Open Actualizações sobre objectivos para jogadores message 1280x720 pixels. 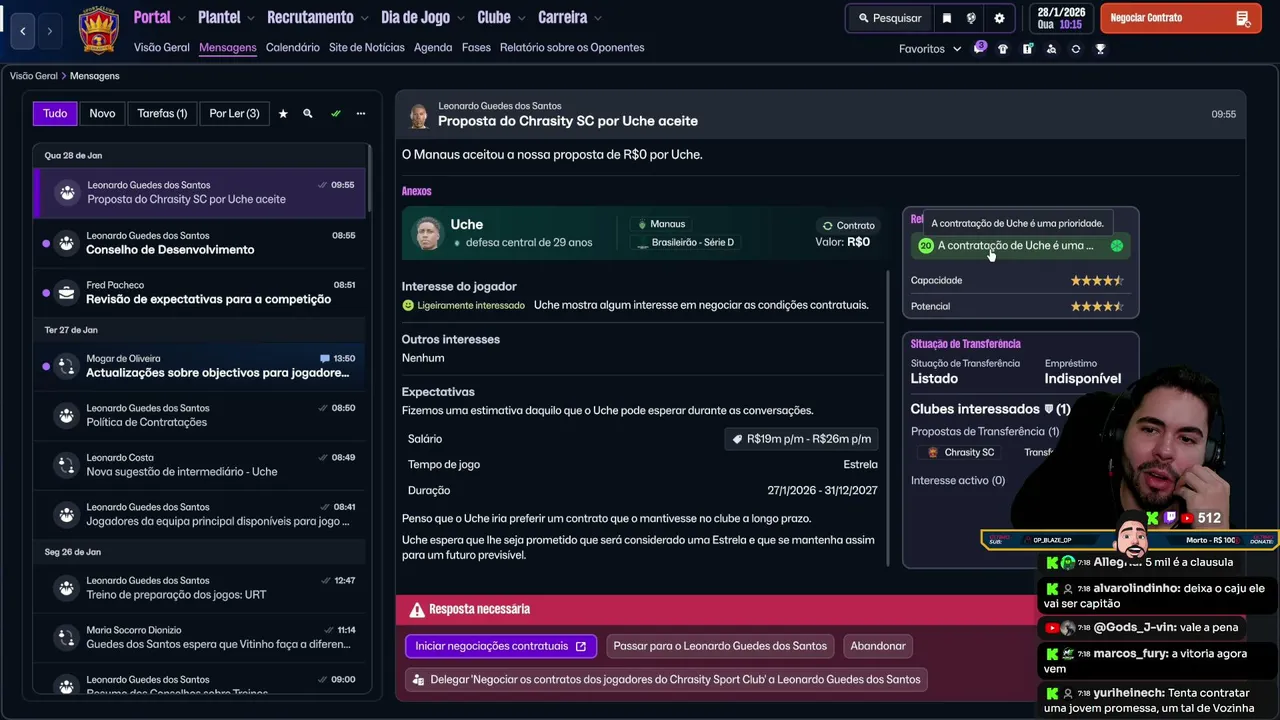tap(201, 366)
